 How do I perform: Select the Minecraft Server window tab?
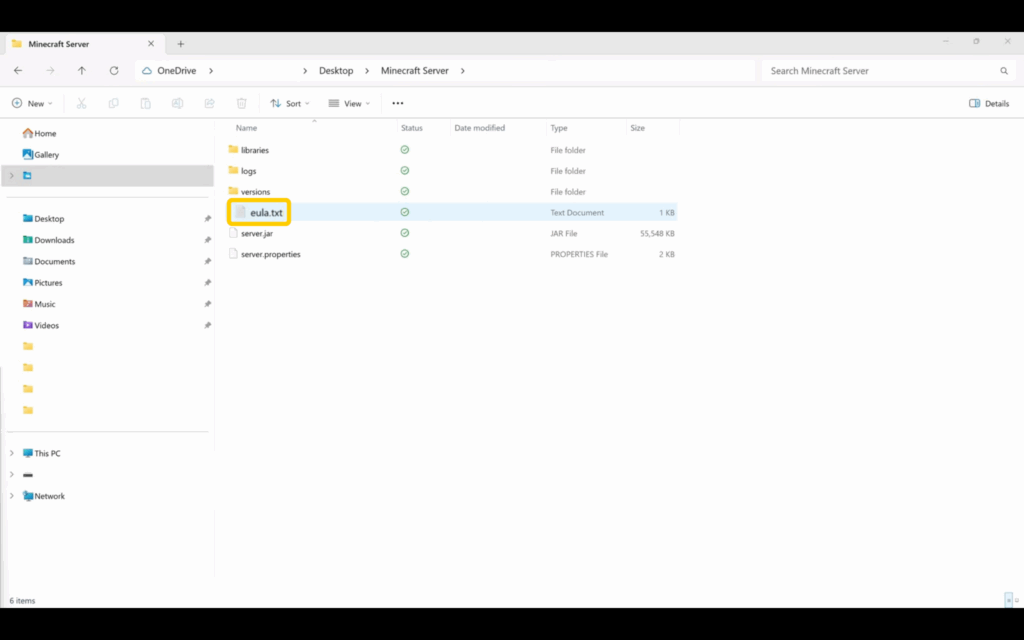[84, 44]
